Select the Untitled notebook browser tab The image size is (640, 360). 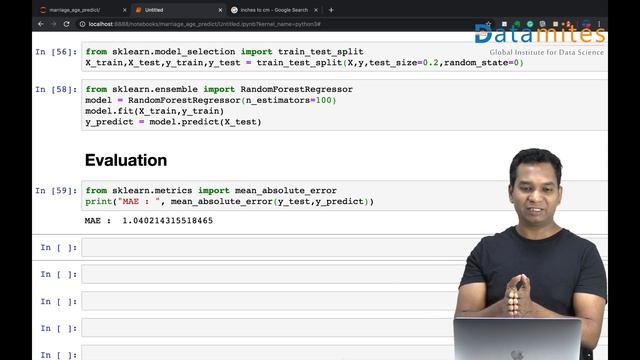tap(178, 10)
